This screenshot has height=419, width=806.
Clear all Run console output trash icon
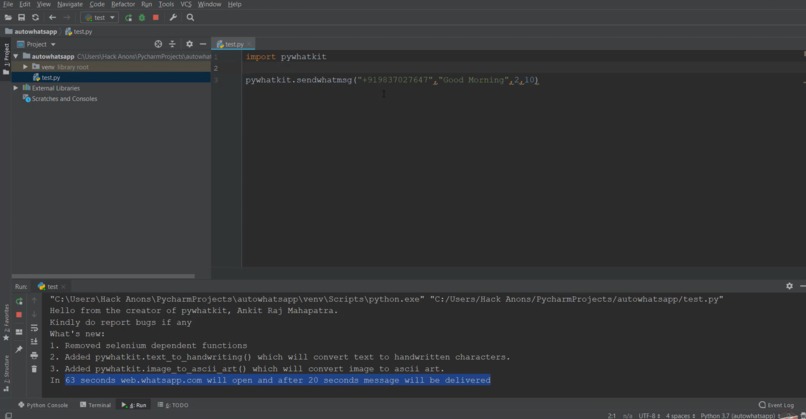pos(34,369)
